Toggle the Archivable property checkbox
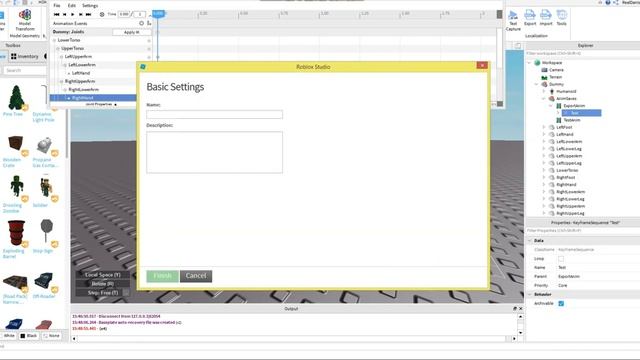 [561, 303]
